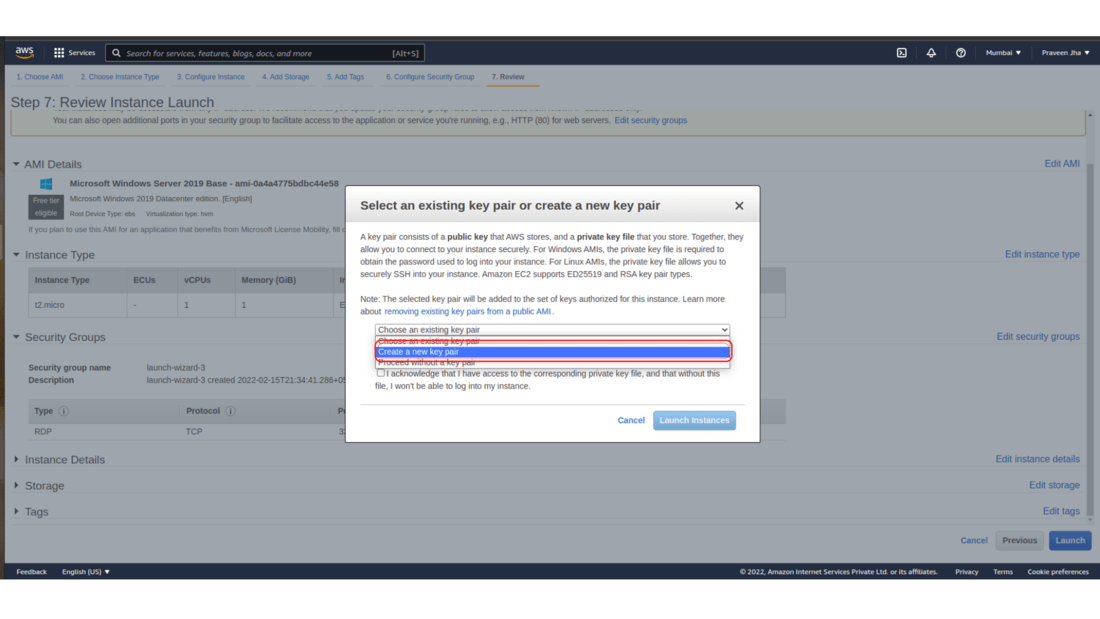Go to step 6. Configure Security Group
Image resolution: width=1100 pixels, height=619 pixels.
point(430,77)
